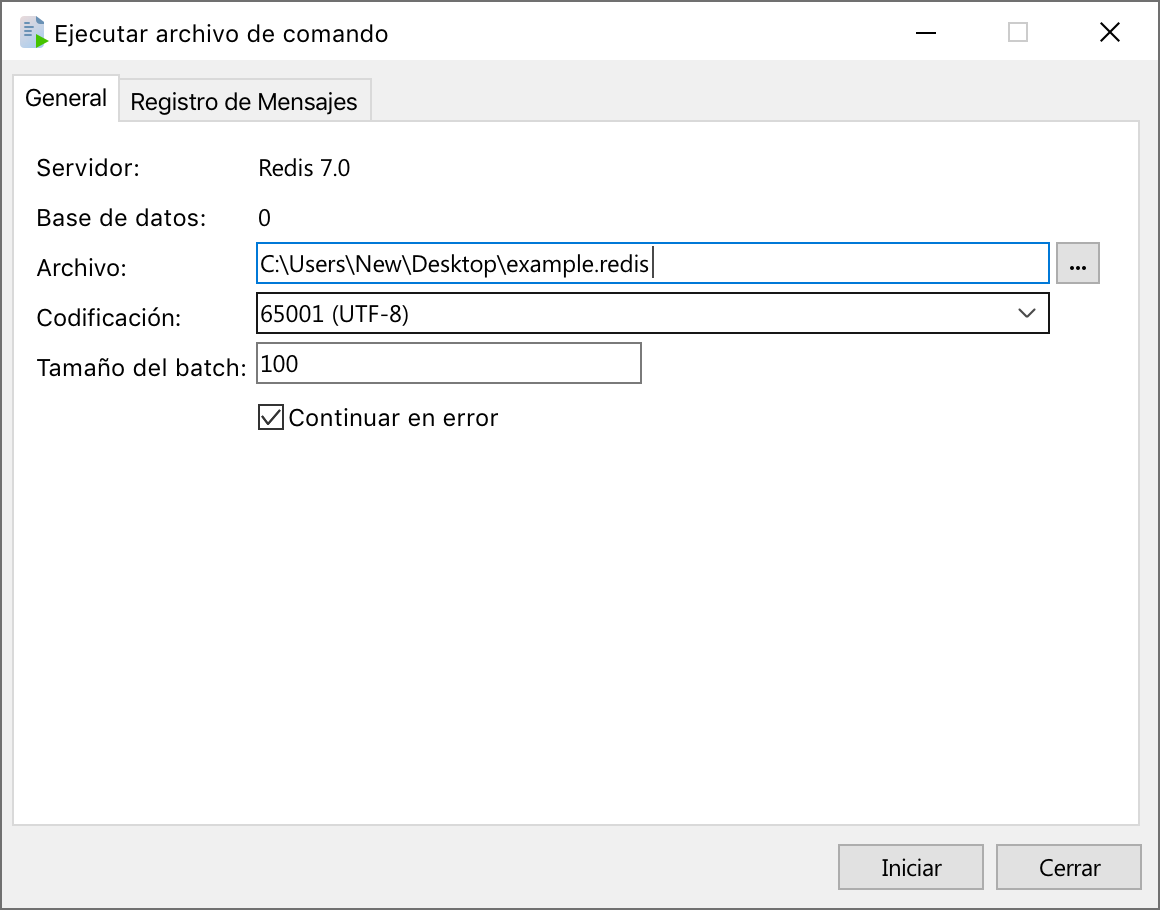The image size is (1160, 910).
Task: Click the Continuar en error label text
Action: coord(393,418)
